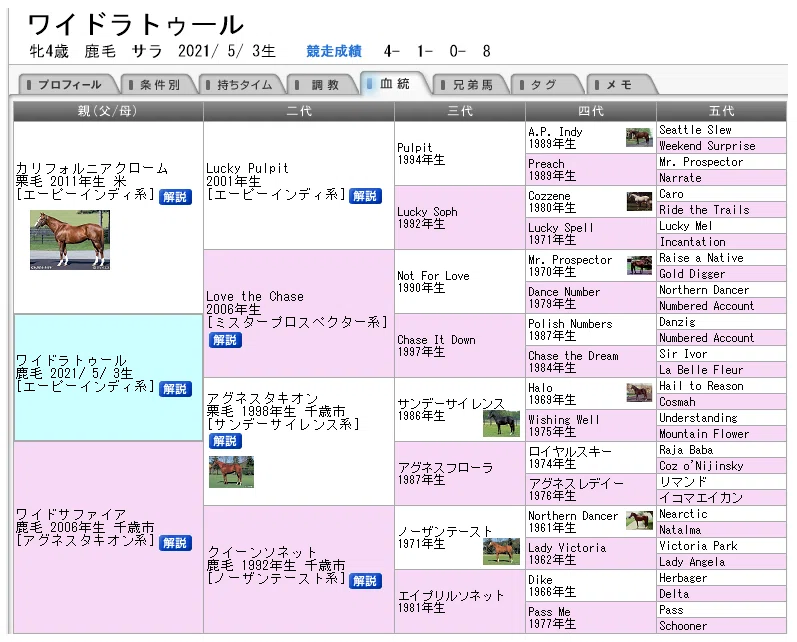Select Ride the Trails entry

click(x=721, y=210)
